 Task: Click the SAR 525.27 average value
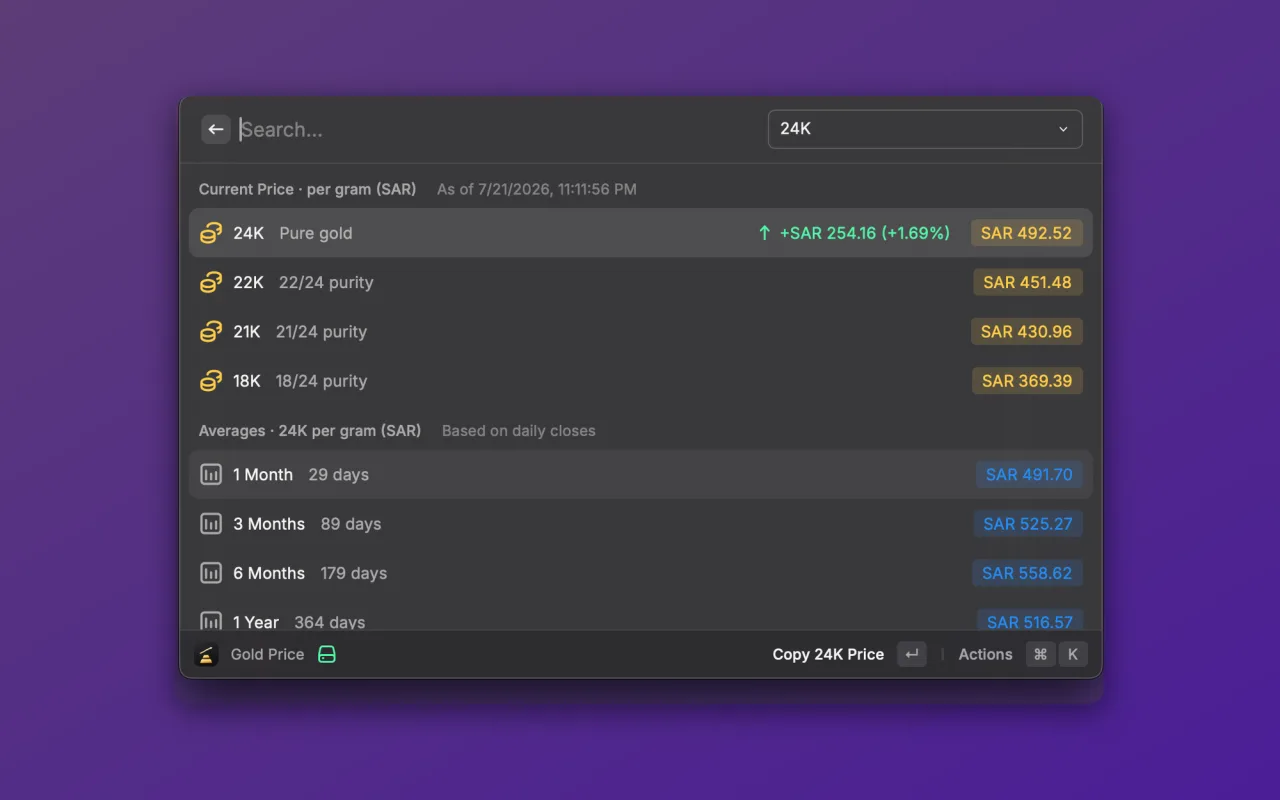pyautogui.click(x=1028, y=524)
